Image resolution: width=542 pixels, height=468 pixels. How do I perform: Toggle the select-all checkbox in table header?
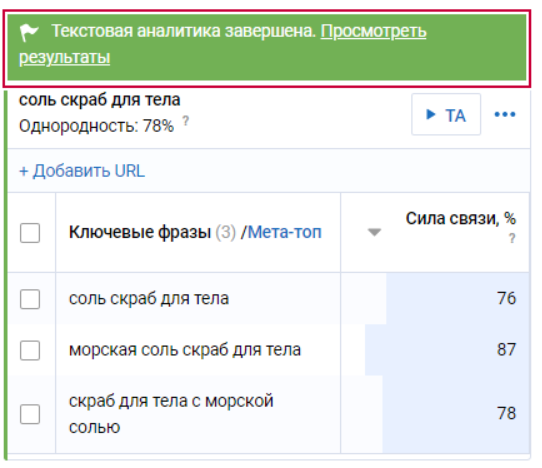[x=30, y=233]
